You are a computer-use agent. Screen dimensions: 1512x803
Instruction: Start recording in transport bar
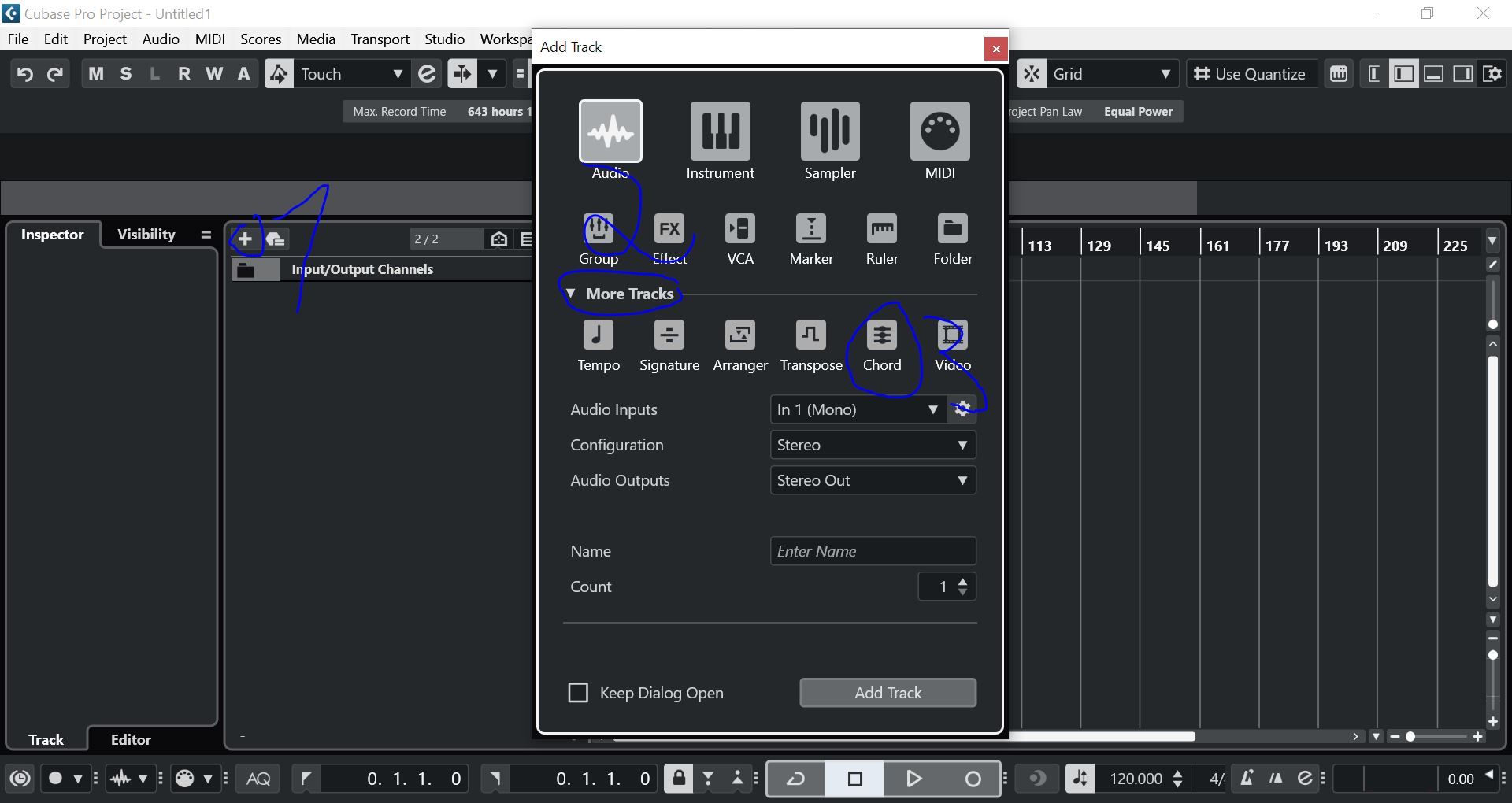point(973,779)
